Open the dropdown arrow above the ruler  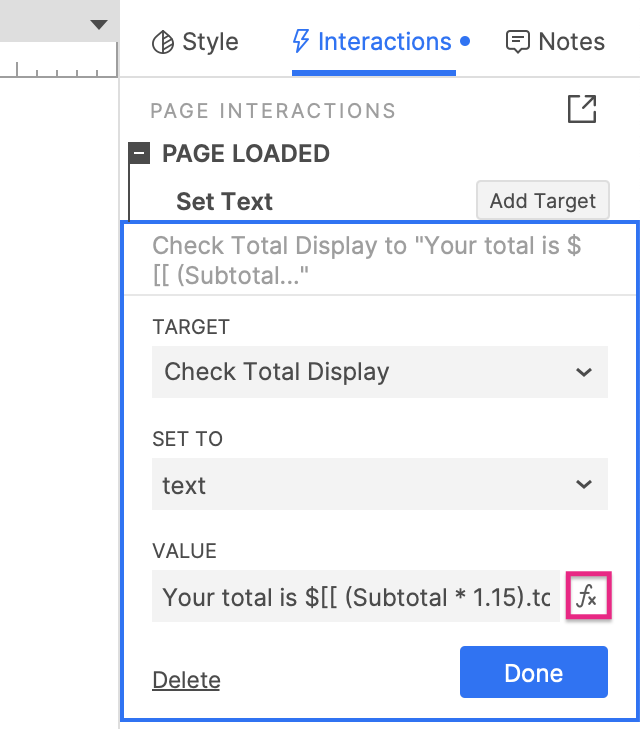98,24
